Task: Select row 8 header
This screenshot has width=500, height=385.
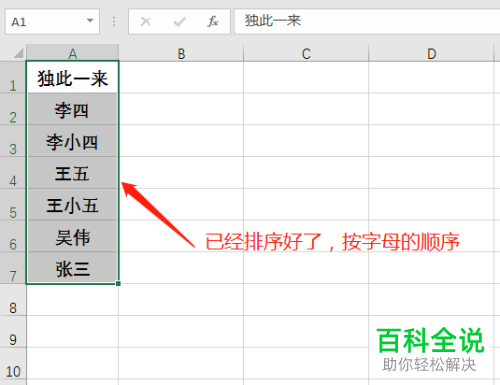Action: click(13, 300)
